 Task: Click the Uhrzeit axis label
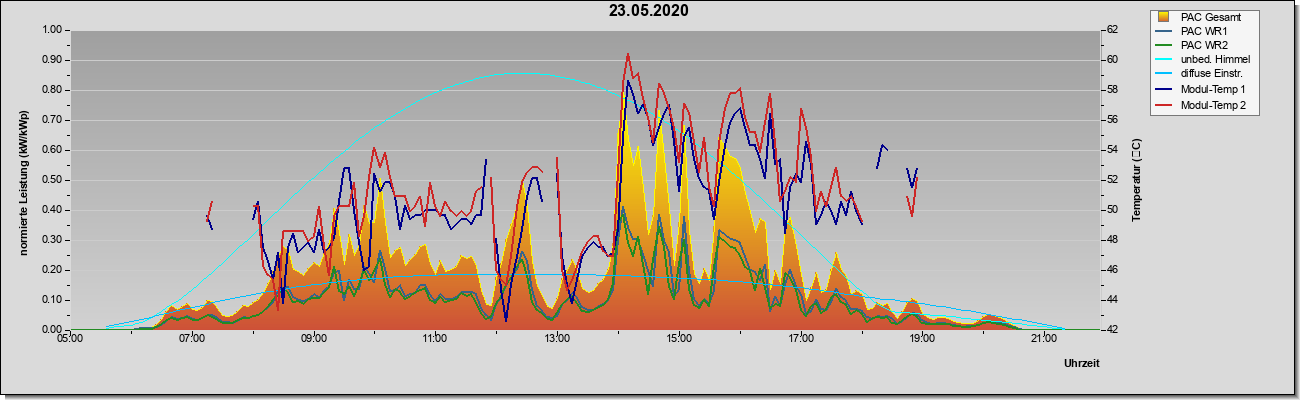point(1082,364)
